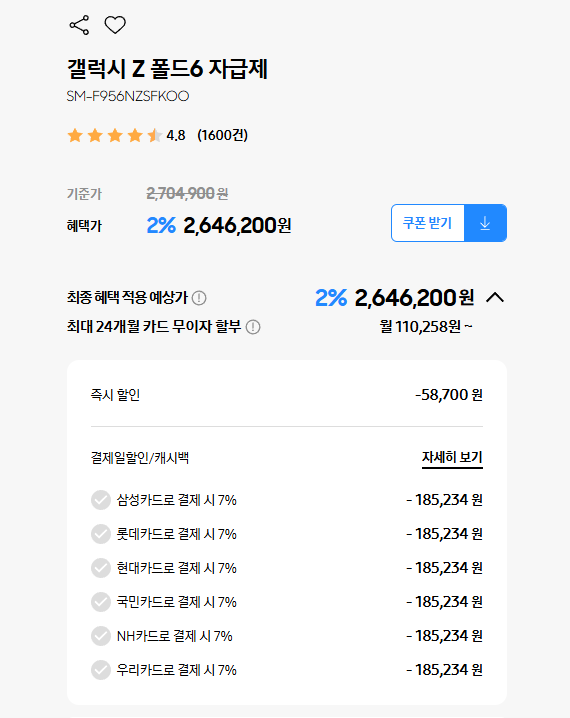
Task: Click the 즉시 할인 -58,700 원 amount
Action: click(449, 395)
